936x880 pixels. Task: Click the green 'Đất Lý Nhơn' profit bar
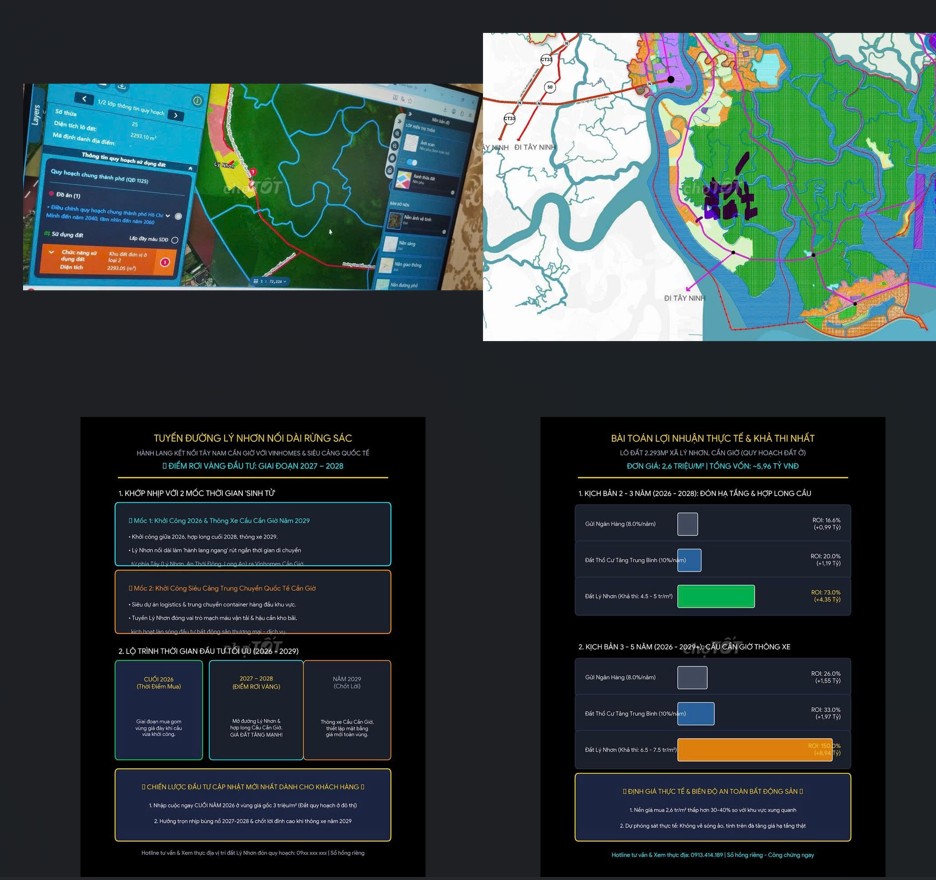coord(716,596)
